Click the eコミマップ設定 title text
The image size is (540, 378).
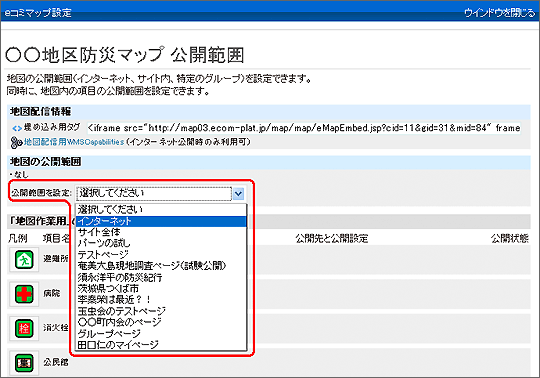[x=38, y=13]
